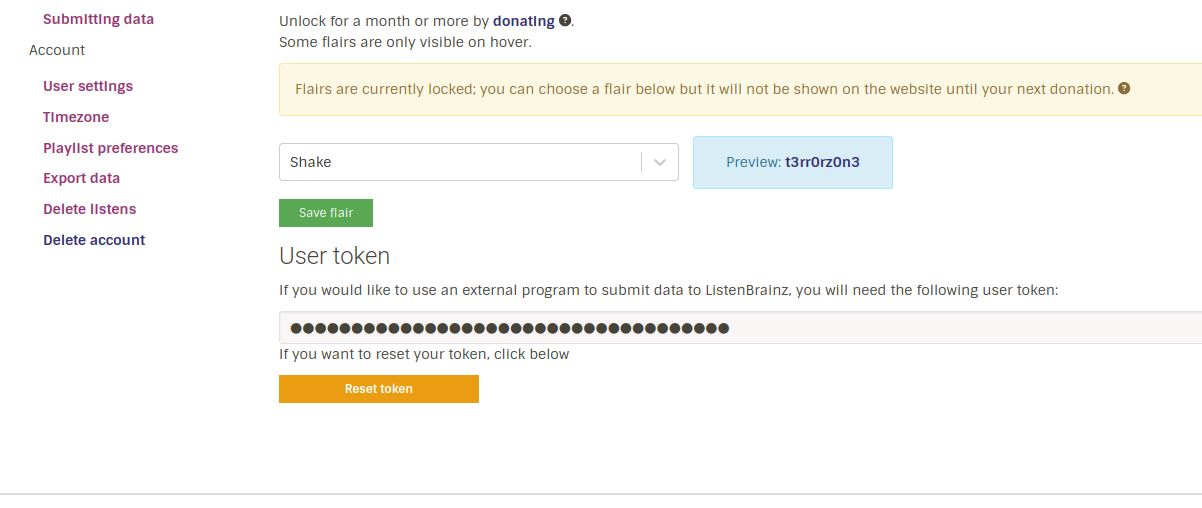Click the help icon in the locked flairs alert

(x=1124, y=88)
